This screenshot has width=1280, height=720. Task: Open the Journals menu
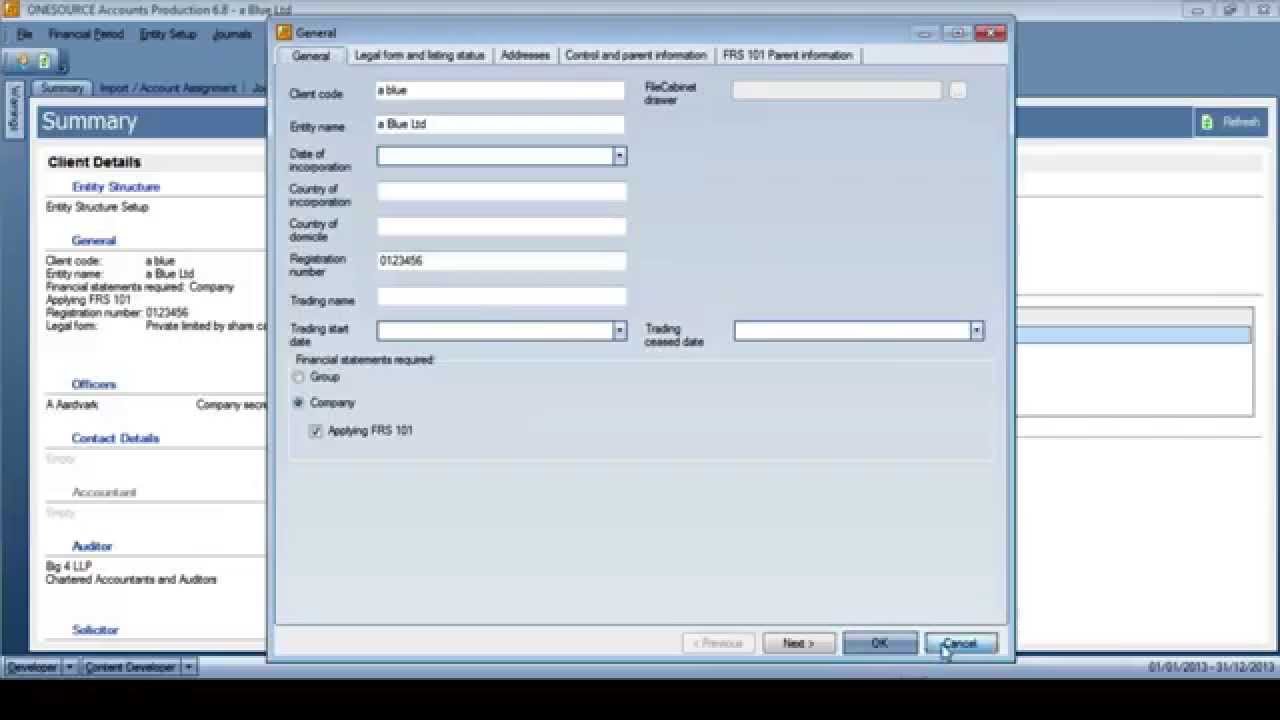pyautogui.click(x=232, y=34)
